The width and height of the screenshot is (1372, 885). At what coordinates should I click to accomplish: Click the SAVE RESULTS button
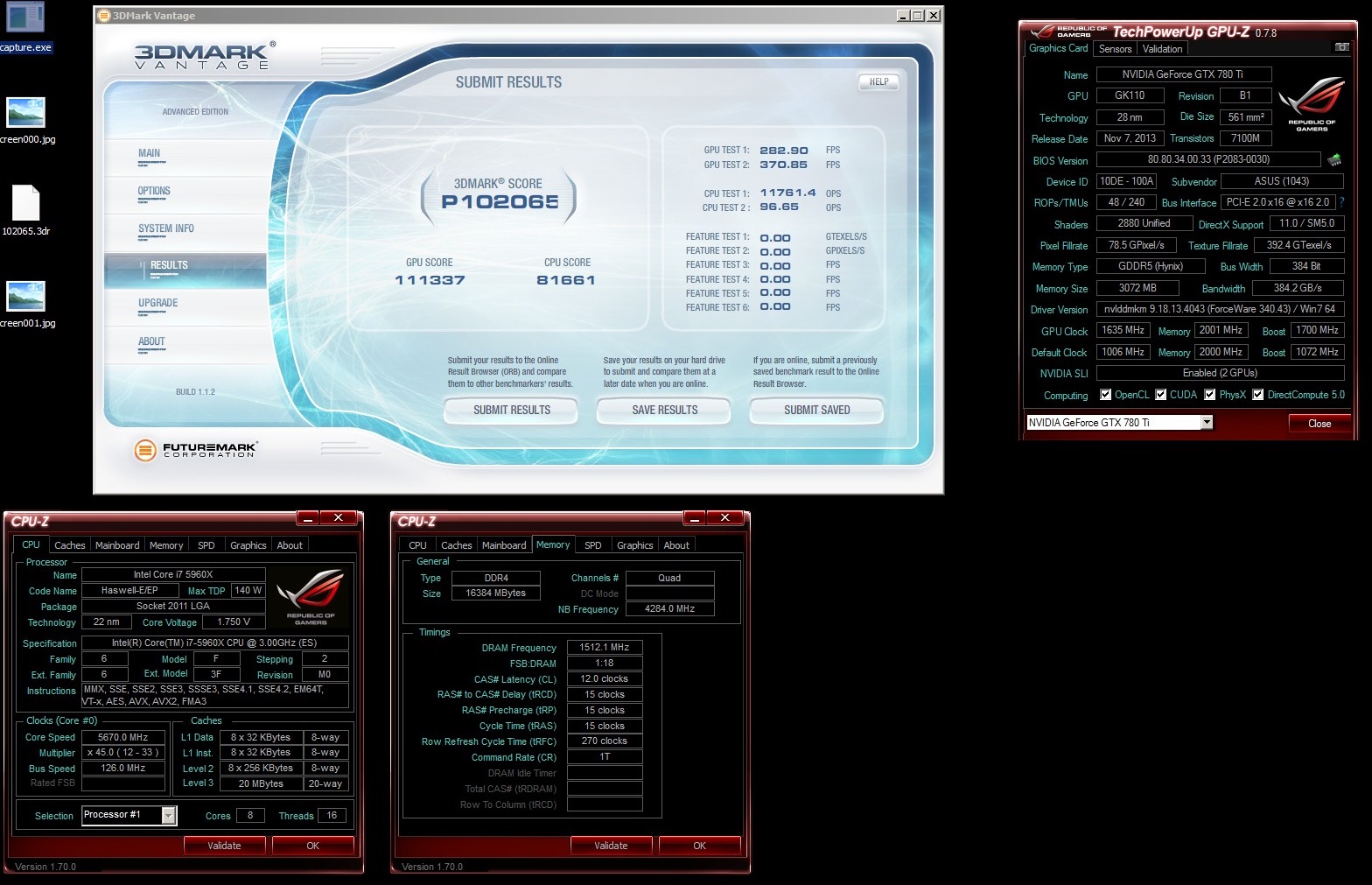665,410
